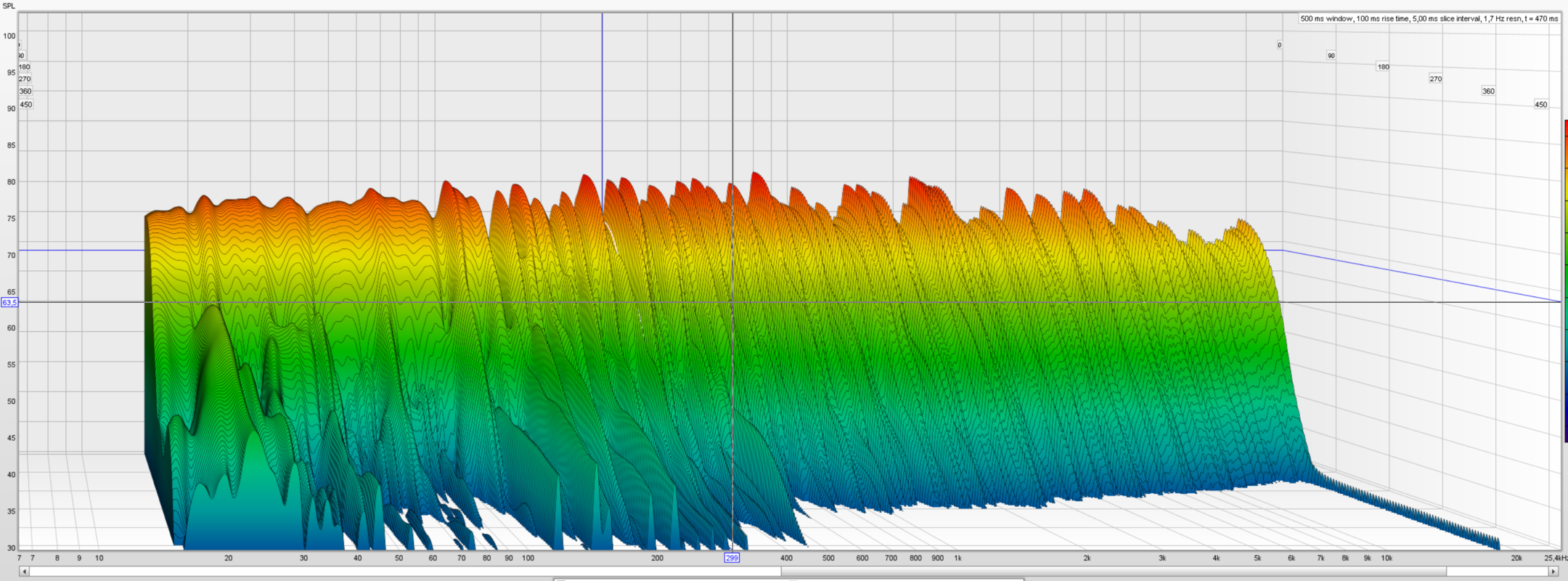Click the '0' time axis label
Viewport: 1568px width, 581px height.
click(x=1279, y=45)
